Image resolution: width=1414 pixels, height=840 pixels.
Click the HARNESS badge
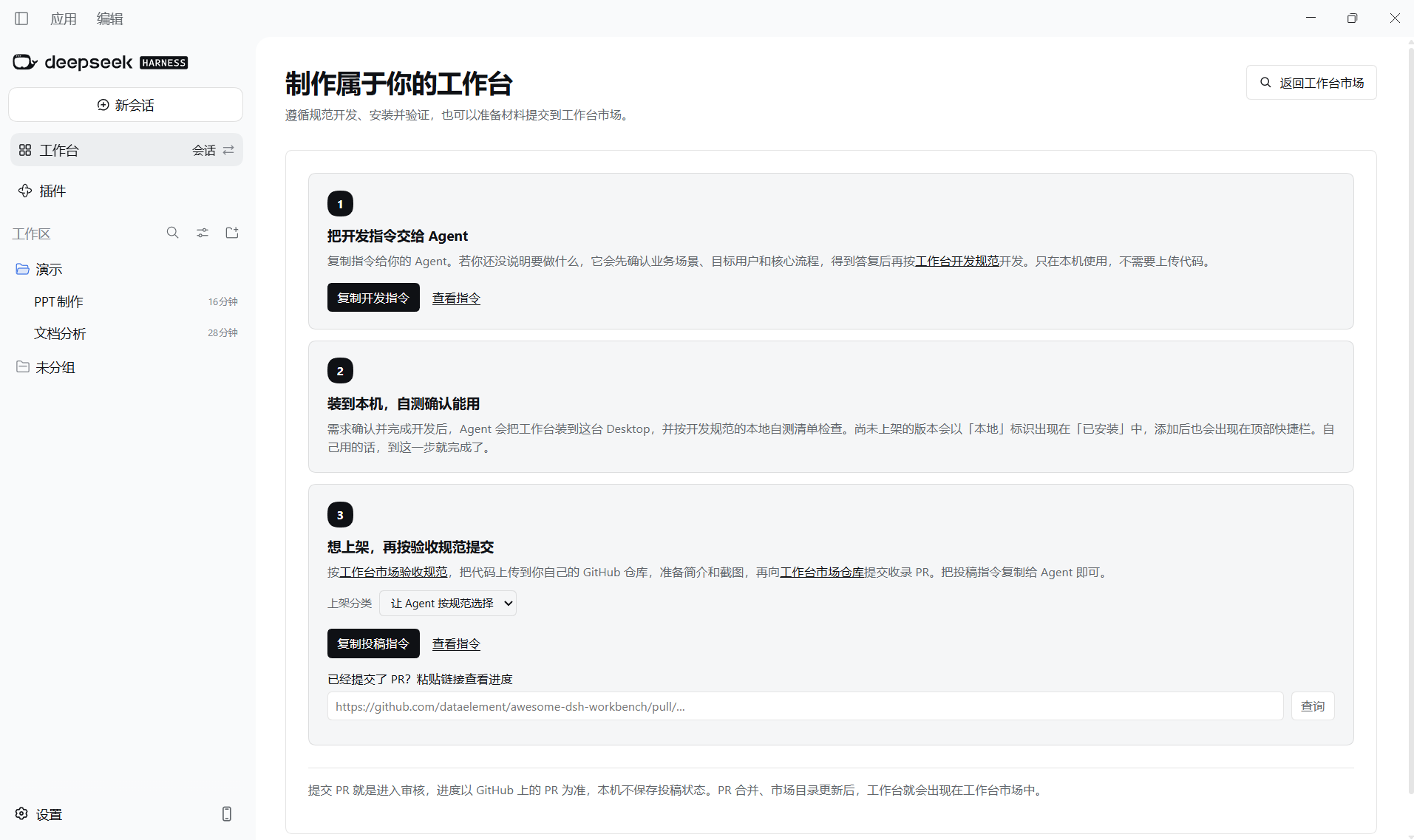pos(164,63)
